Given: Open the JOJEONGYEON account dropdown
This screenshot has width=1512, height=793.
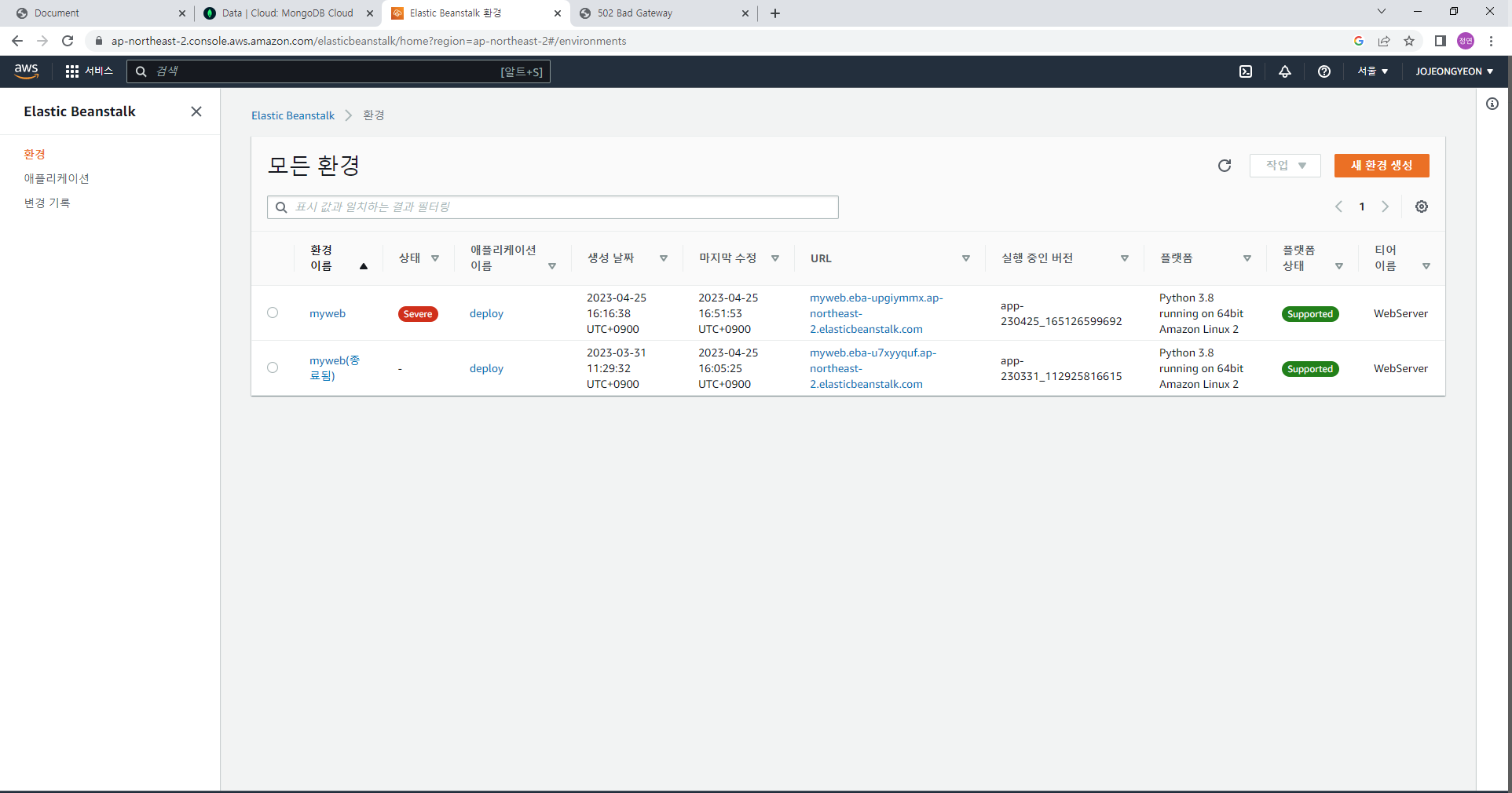Looking at the screenshot, I should click(x=1455, y=71).
